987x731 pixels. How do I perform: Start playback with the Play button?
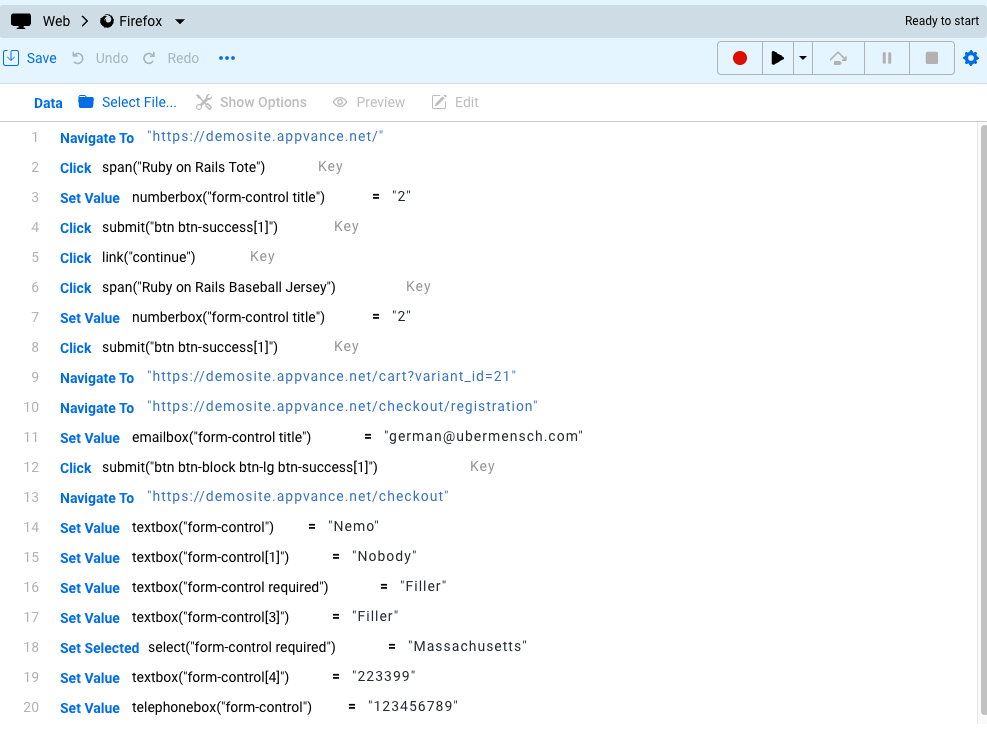tap(777, 58)
